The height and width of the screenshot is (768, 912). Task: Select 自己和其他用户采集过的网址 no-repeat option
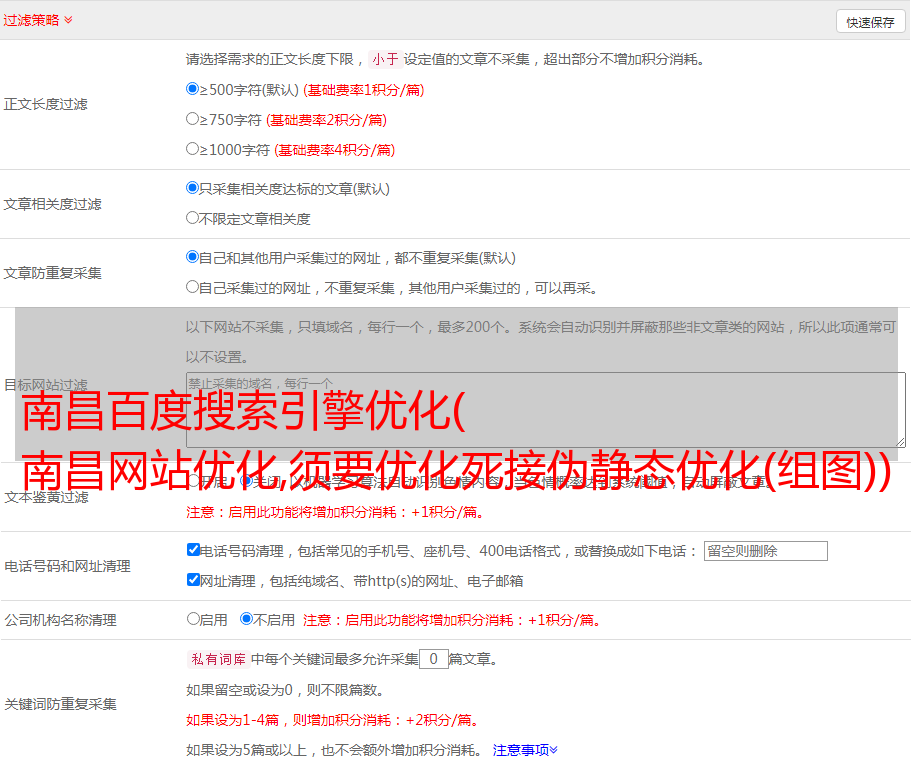pos(193,257)
